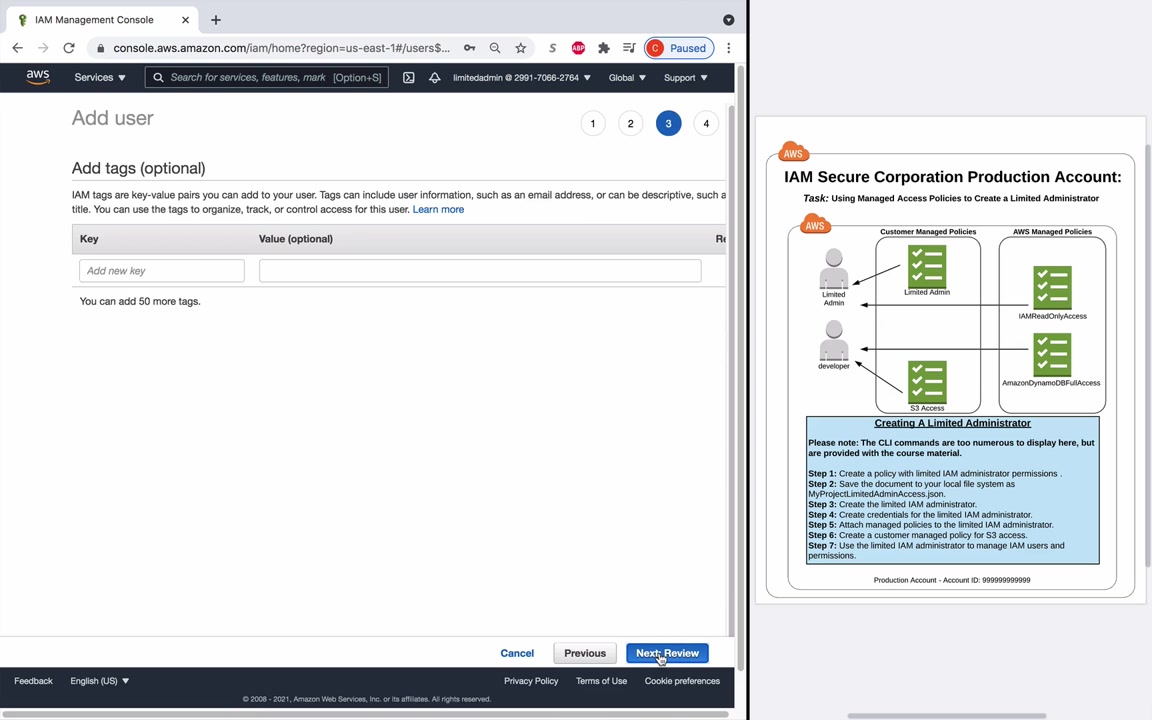Click the Limited Admin policy icon in diagram
The image size is (1152, 720).
coord(927,266)
